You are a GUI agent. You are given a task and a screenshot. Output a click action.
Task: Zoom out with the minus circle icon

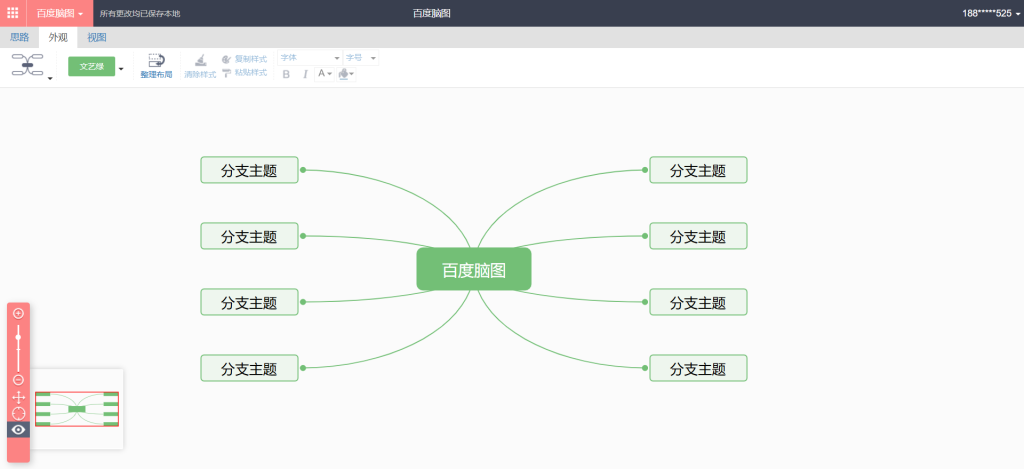pyautogui.click(x=18, y=380)
